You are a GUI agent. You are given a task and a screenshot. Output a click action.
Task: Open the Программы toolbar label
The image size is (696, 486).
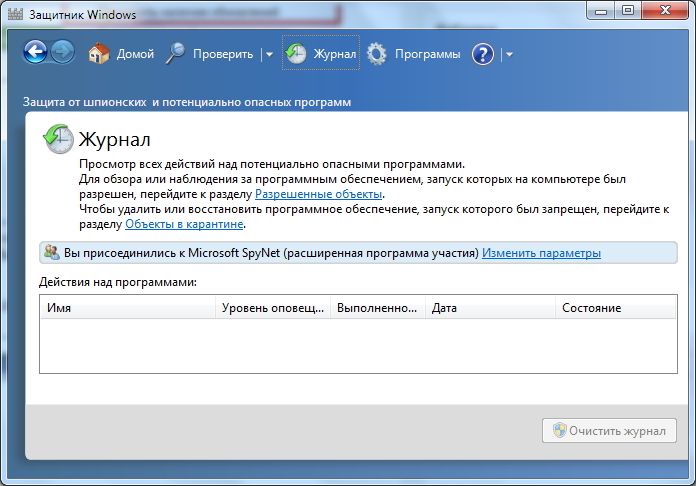(427, 54)
